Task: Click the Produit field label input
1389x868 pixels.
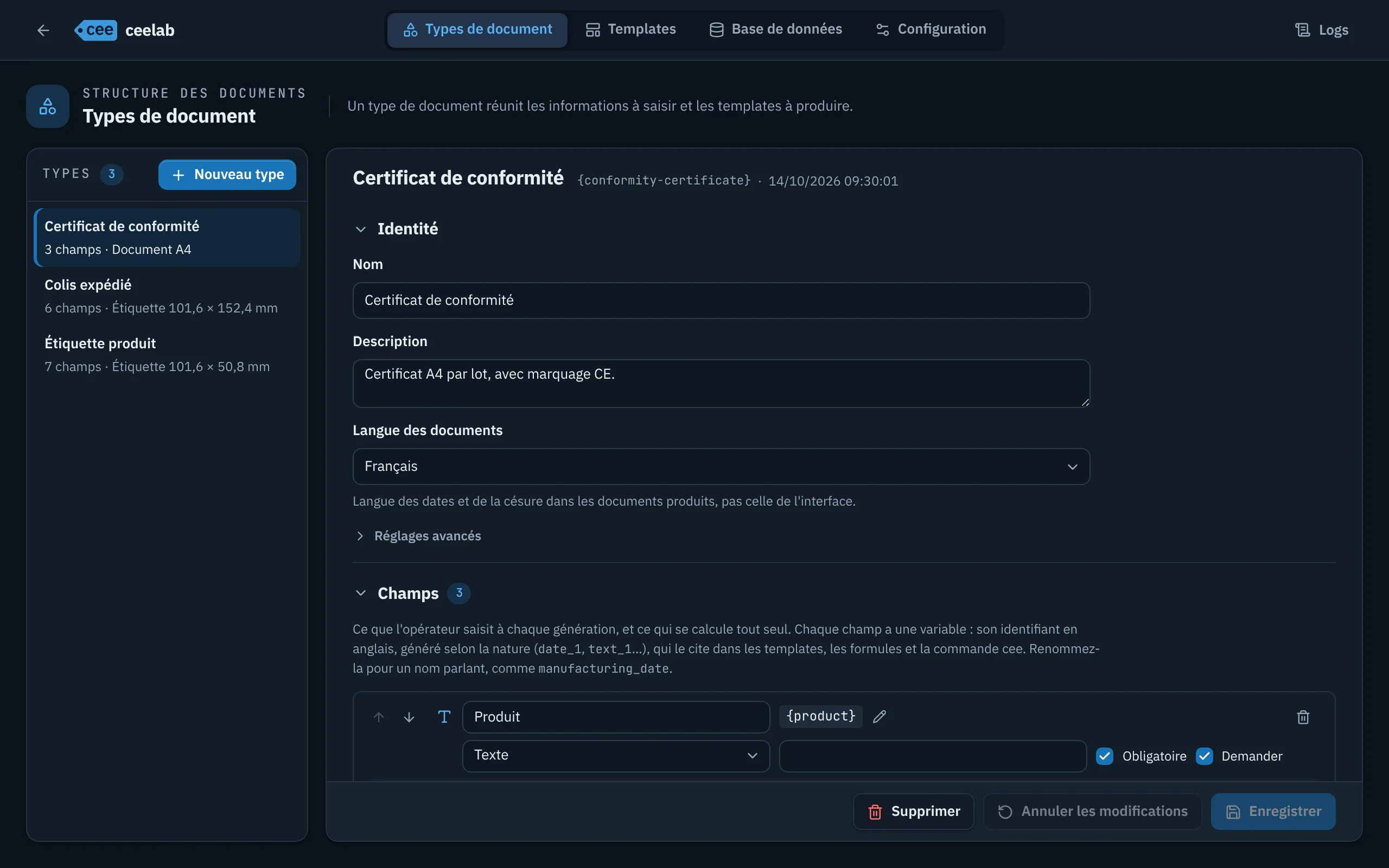Action: click(616, 717)
